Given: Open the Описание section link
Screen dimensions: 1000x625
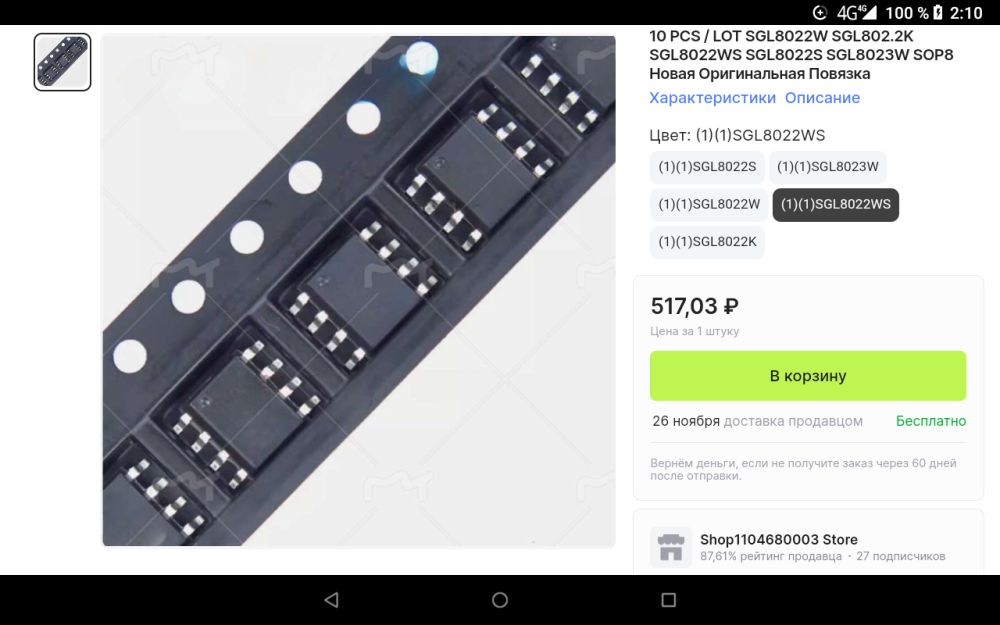Looking at the screenshot, I should 822,98.
